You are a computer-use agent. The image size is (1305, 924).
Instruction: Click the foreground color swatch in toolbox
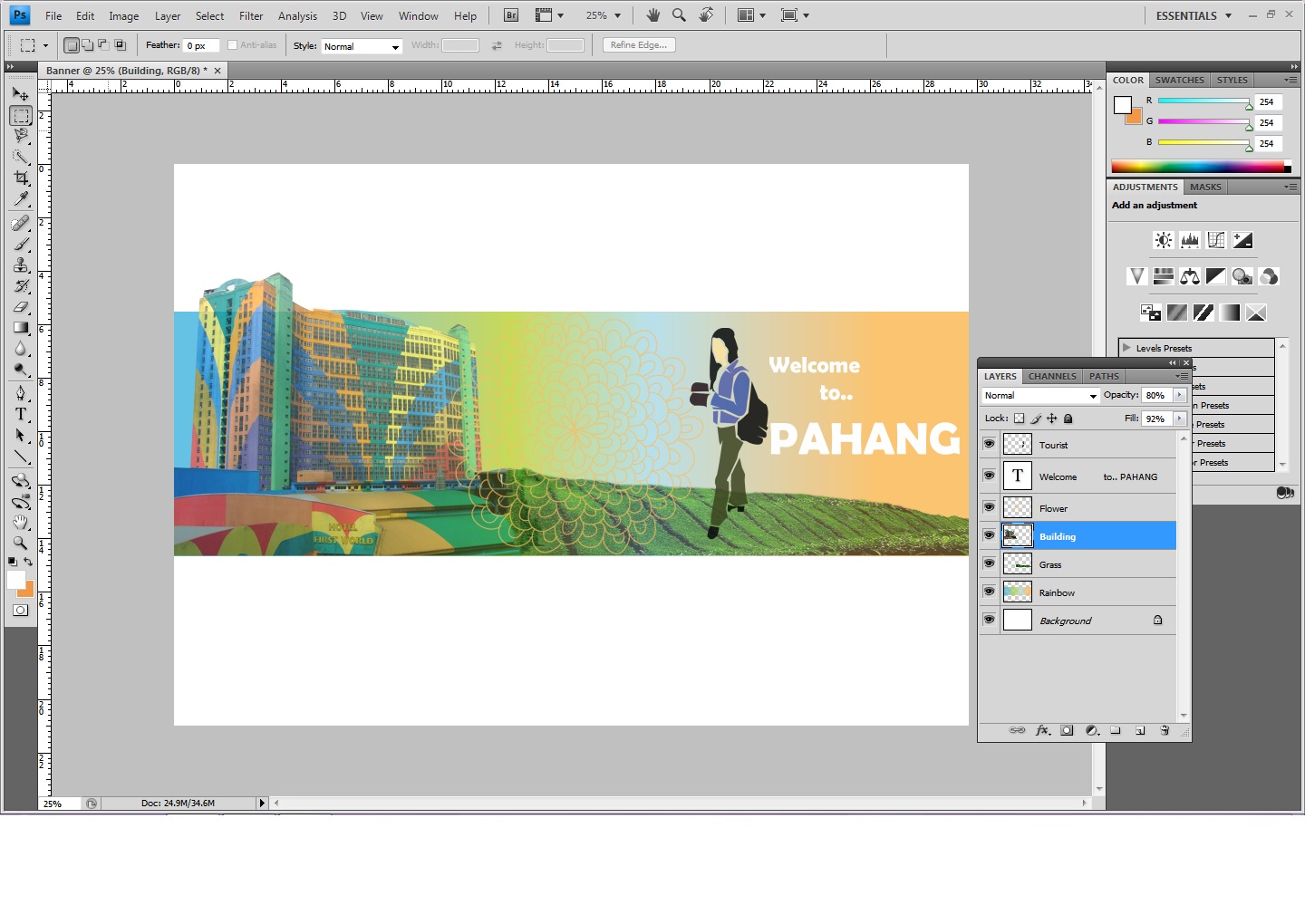click(16, 580)
